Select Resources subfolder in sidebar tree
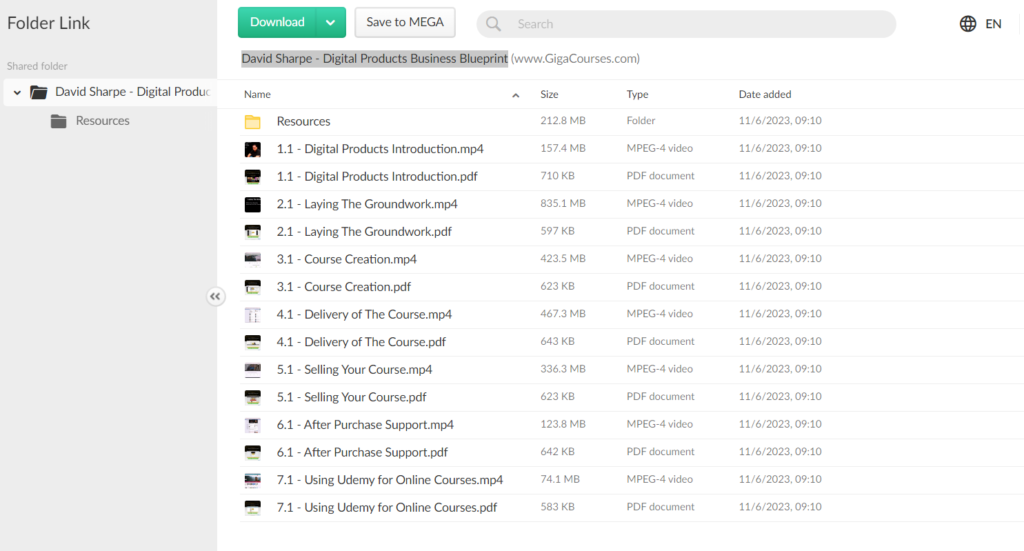The height and width of the screenshot is (551, 1024). [103, 121]
